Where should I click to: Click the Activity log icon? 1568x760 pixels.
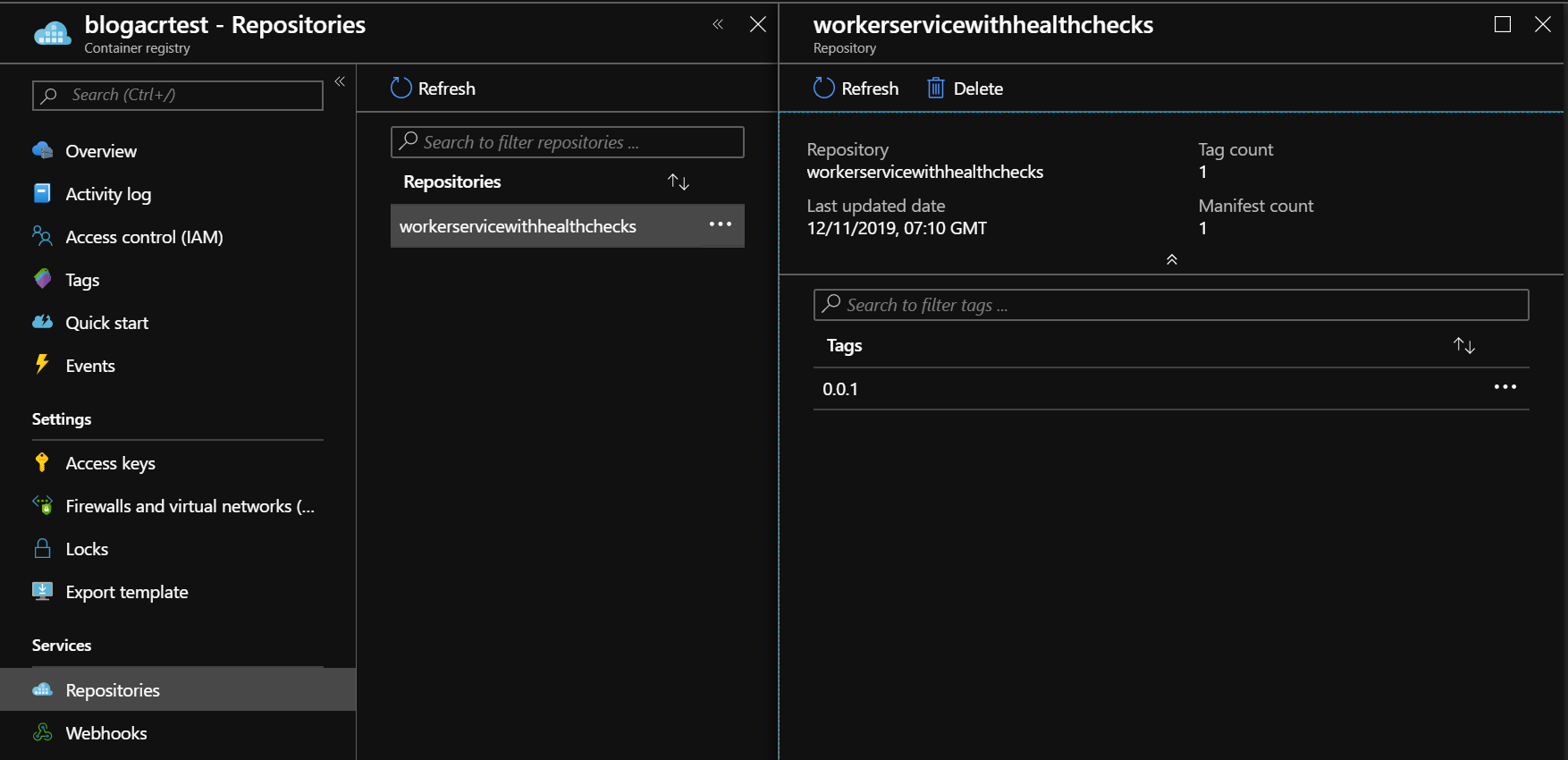[x=42, y=193]
